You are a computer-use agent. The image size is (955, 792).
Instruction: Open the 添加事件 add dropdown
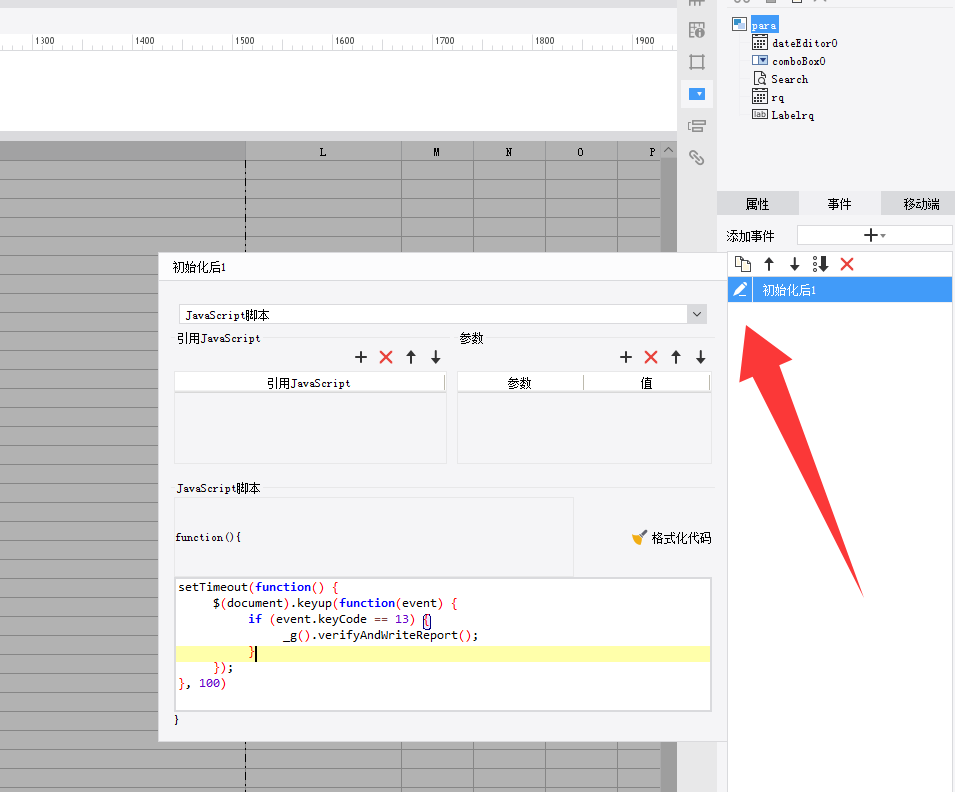coord(874,235)
